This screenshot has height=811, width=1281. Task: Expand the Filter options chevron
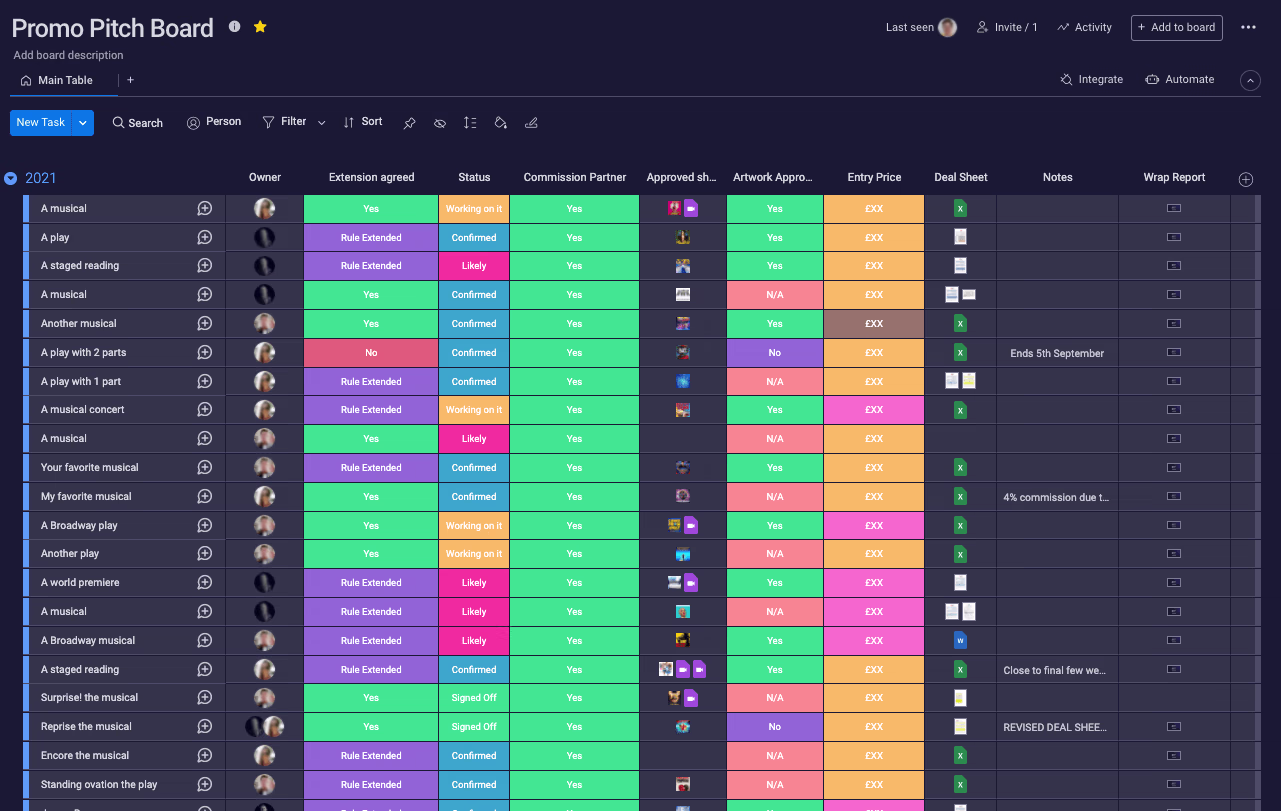(321, 123)
